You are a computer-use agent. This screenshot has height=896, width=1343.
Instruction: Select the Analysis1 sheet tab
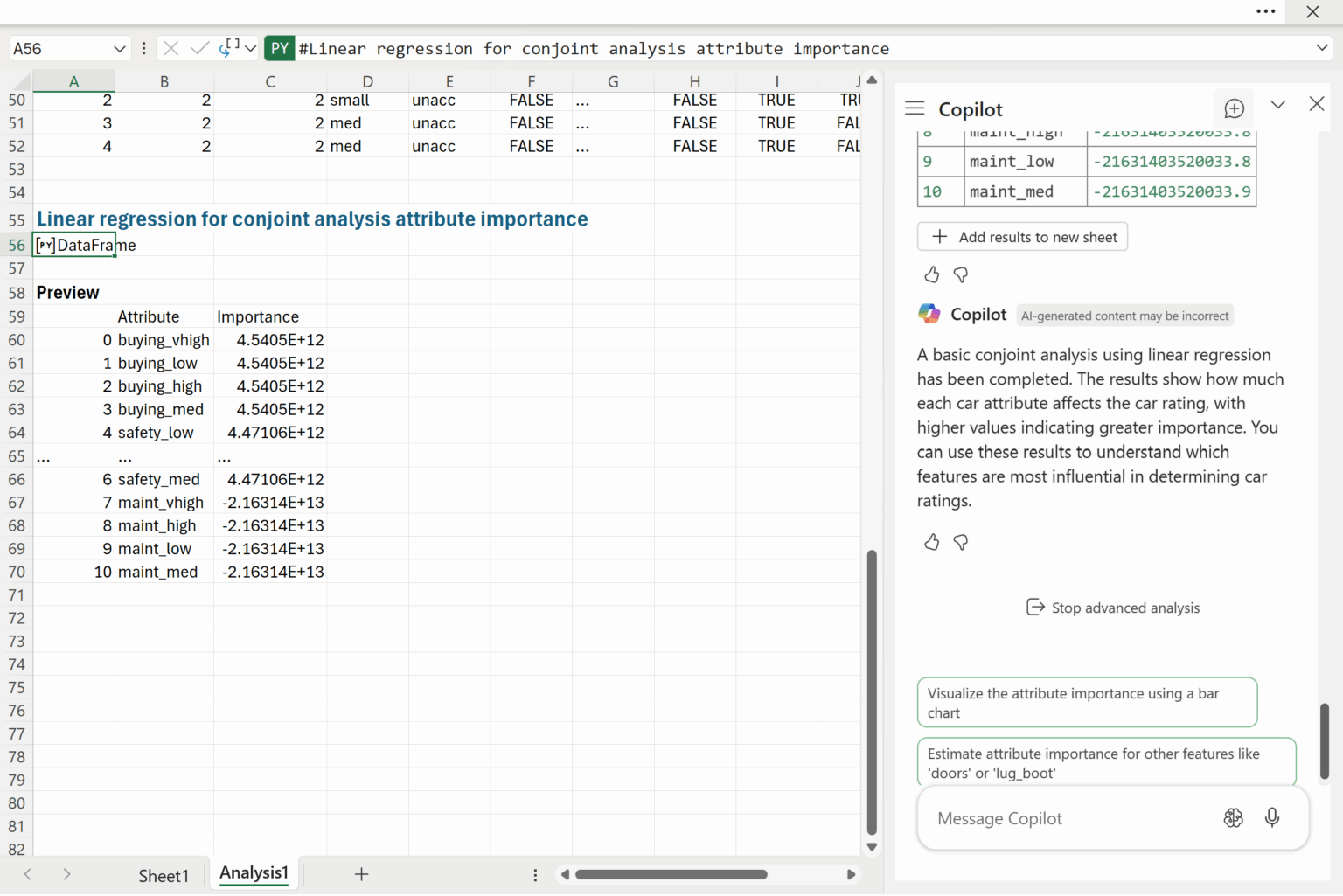coord(254,873)
